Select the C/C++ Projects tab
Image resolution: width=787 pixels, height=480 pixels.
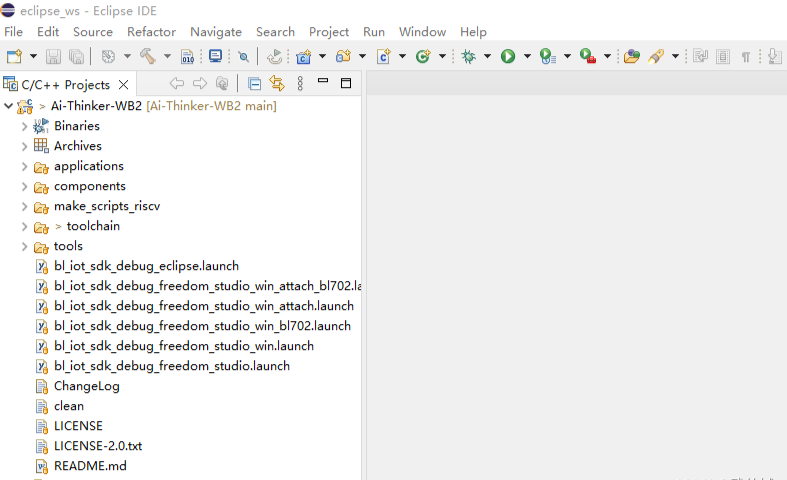point(65,84)
